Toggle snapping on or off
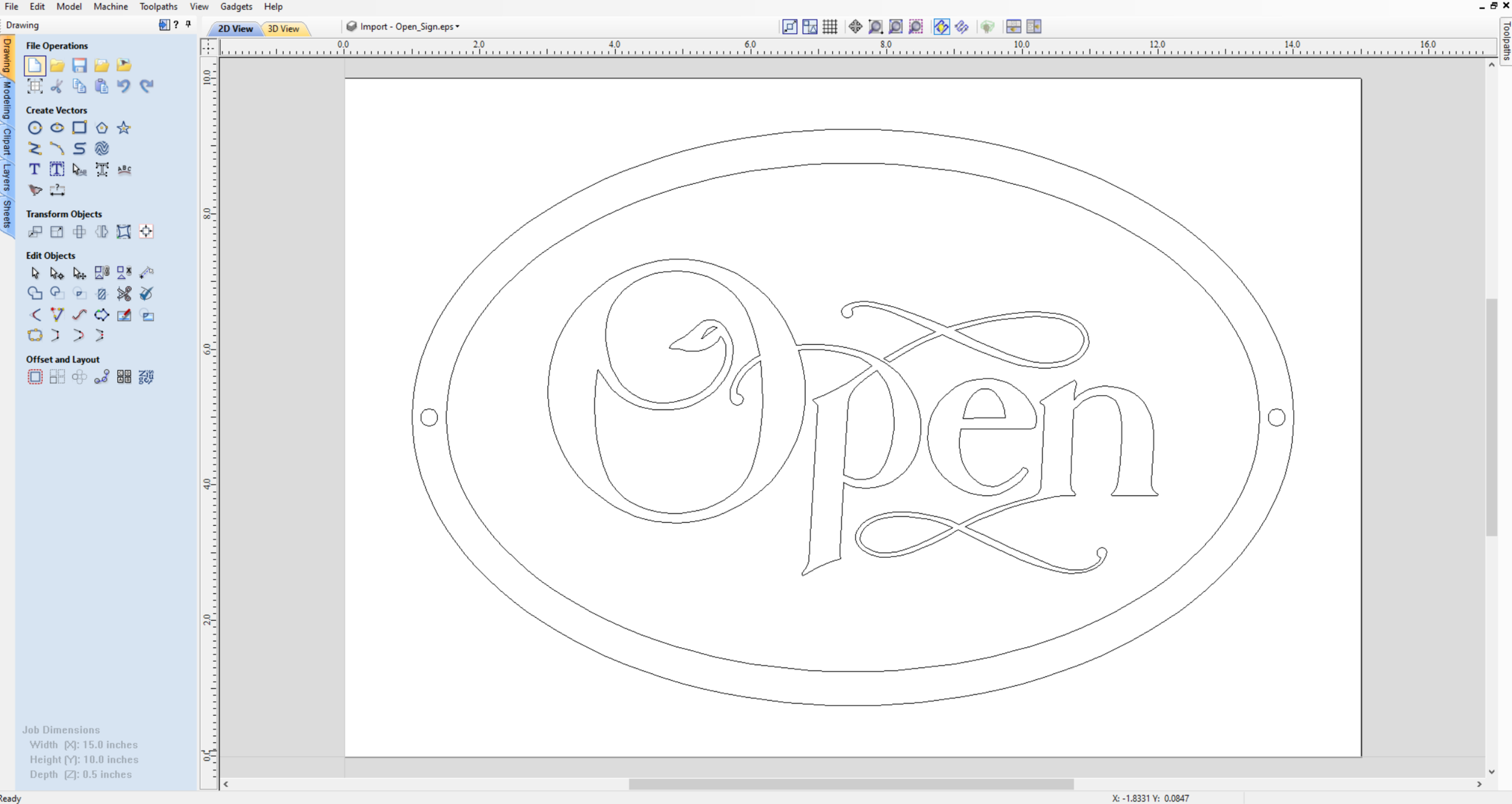 pyautogui.click(x=942, y=27)
